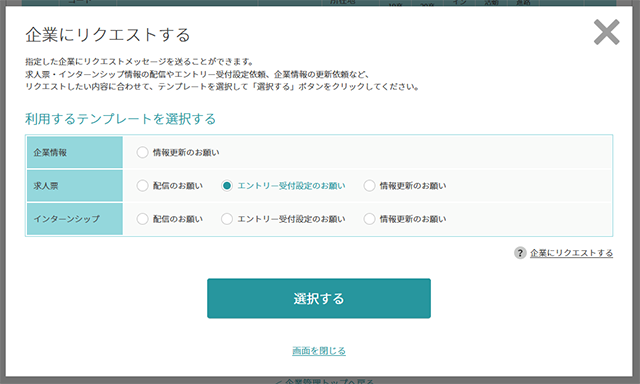Select 情報更新のお願い radio in 企業情報 row

tap(142, 153)
